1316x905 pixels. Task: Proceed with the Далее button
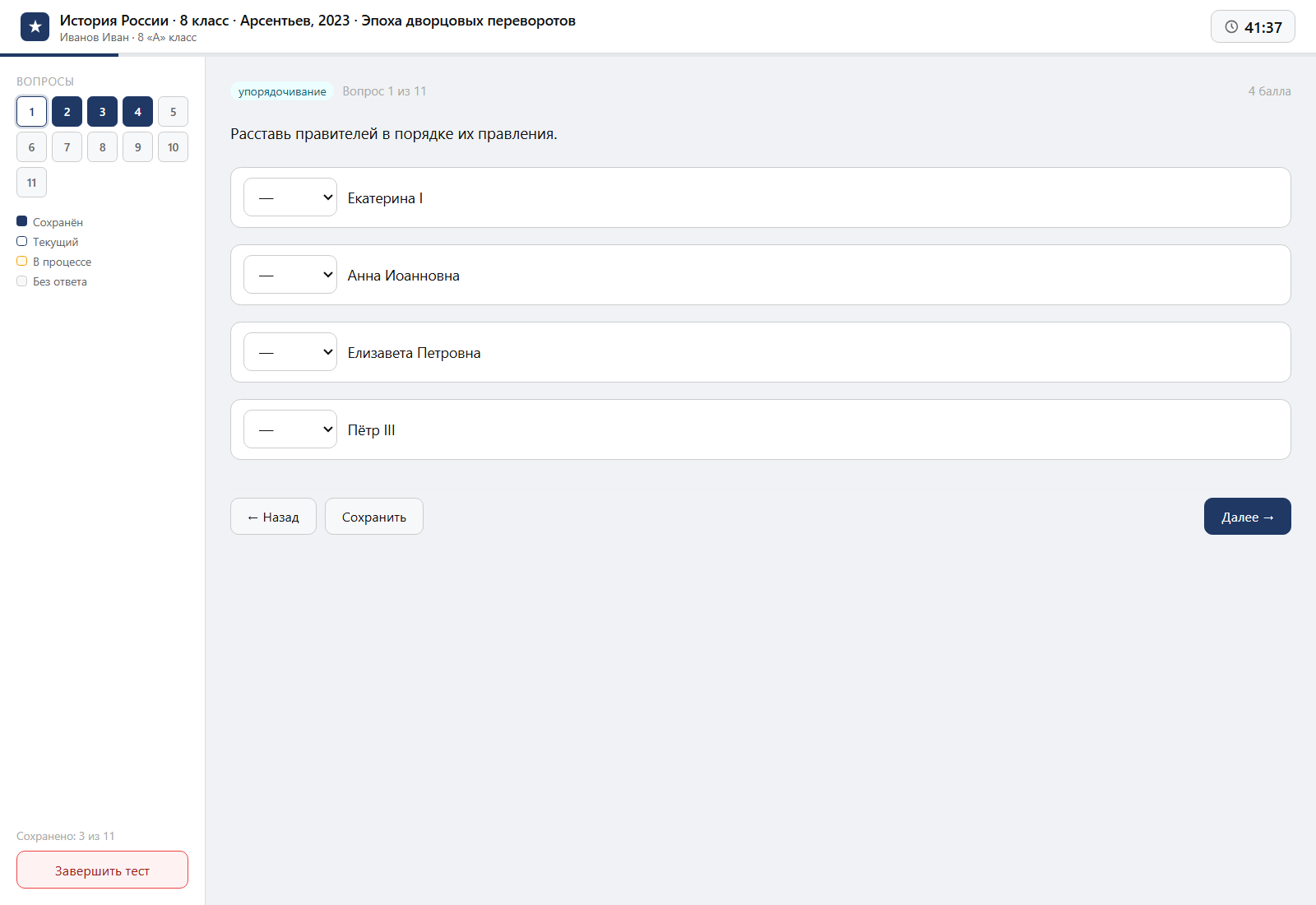[x=1248, y=517]
